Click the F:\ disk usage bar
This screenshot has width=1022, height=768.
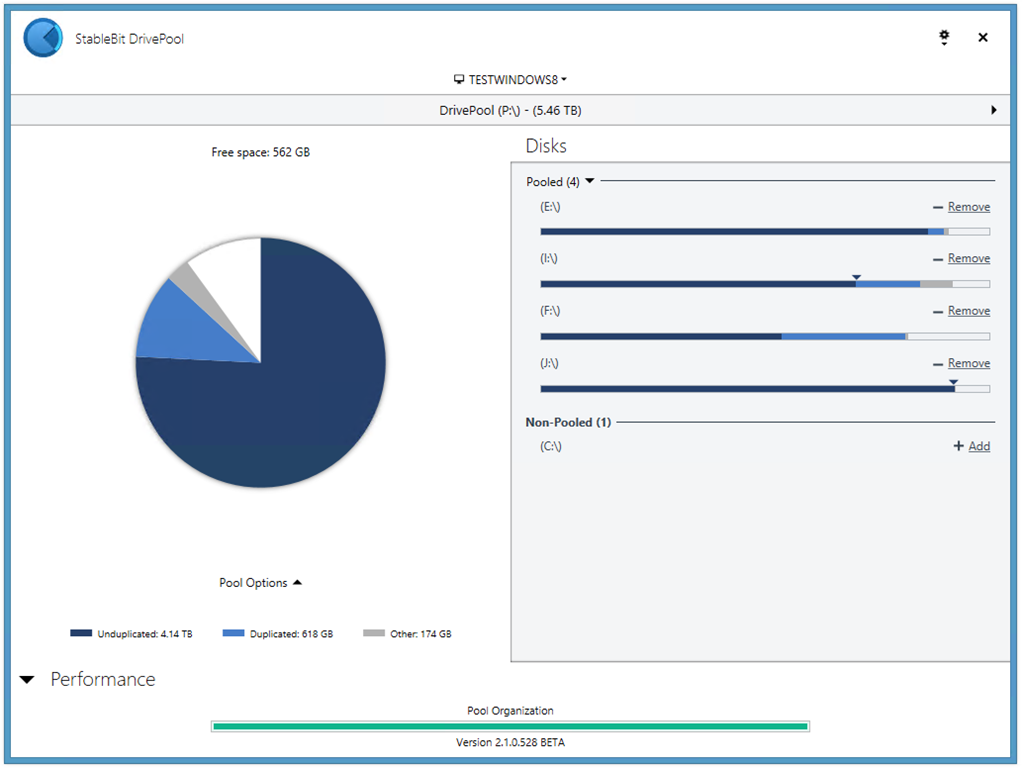(x=765, y=336)
